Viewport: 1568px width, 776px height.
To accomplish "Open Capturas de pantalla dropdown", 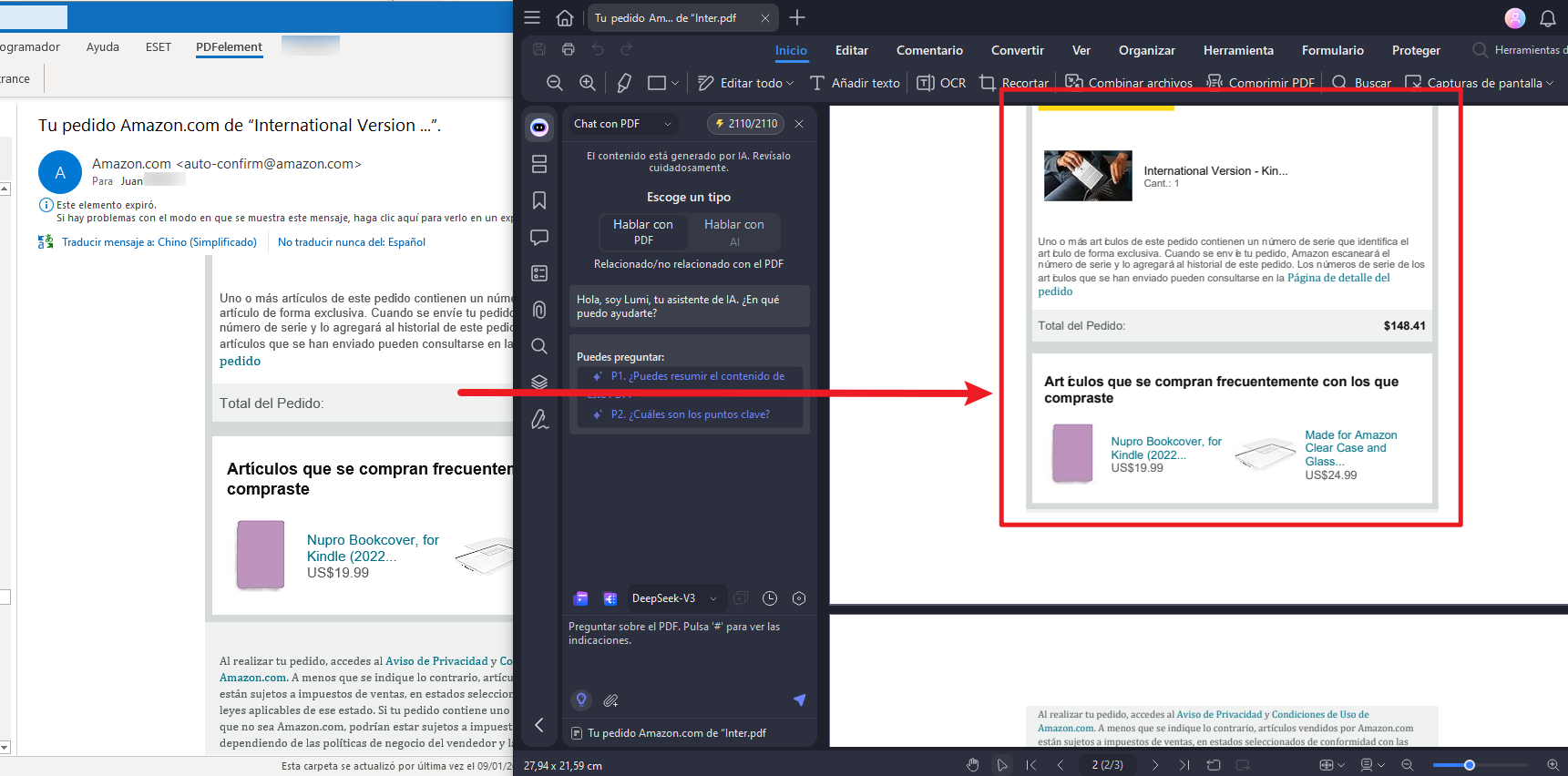I will 1480,83.
